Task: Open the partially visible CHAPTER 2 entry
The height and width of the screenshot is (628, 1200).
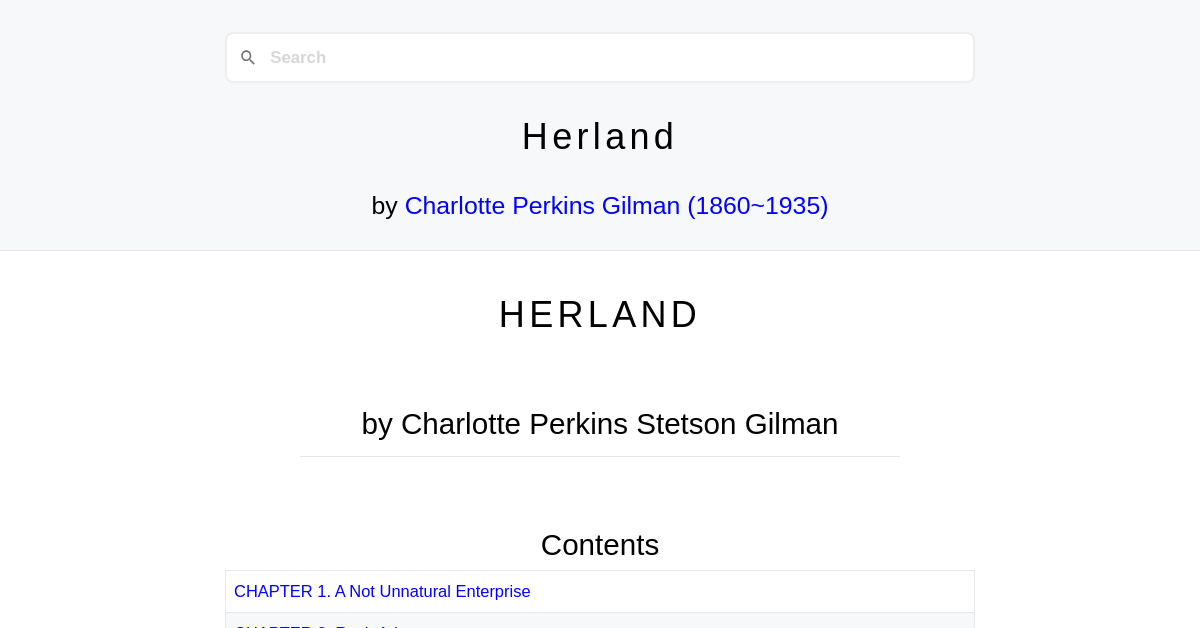Action: coord(316,624)
